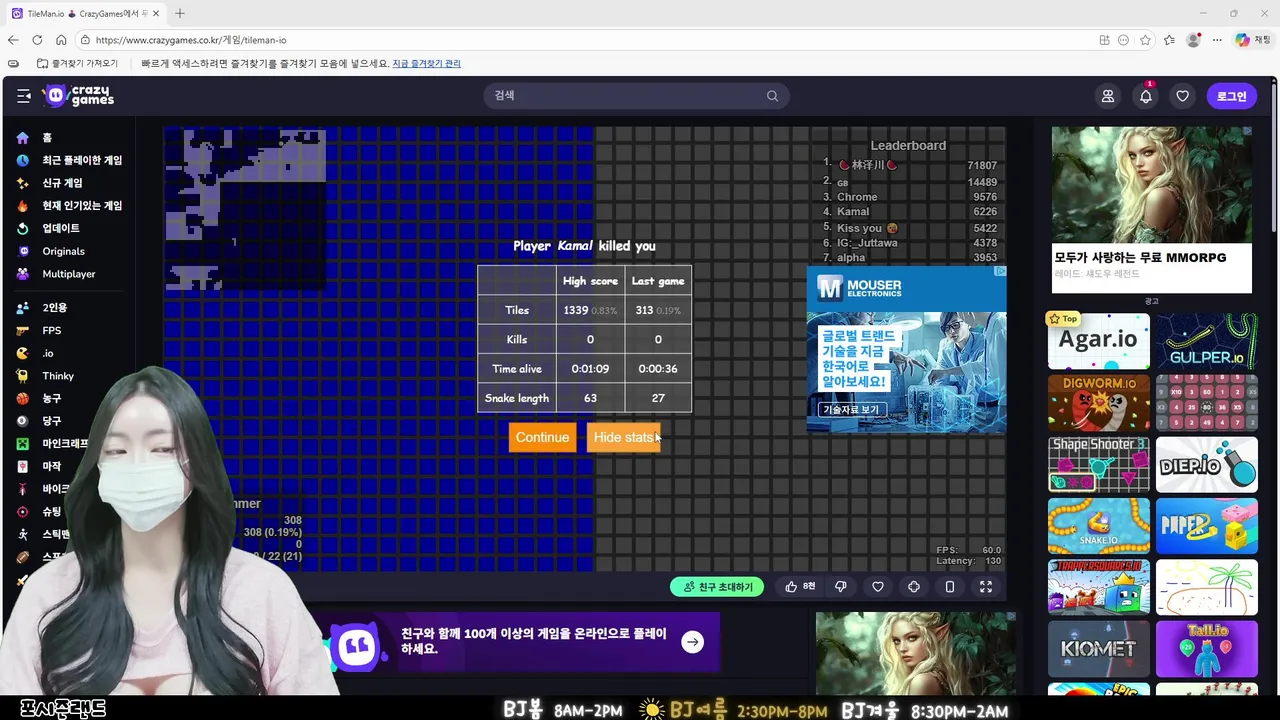Go to browser home page
The width and height of the screenshot is (1280, 720).
coord(61,40)
